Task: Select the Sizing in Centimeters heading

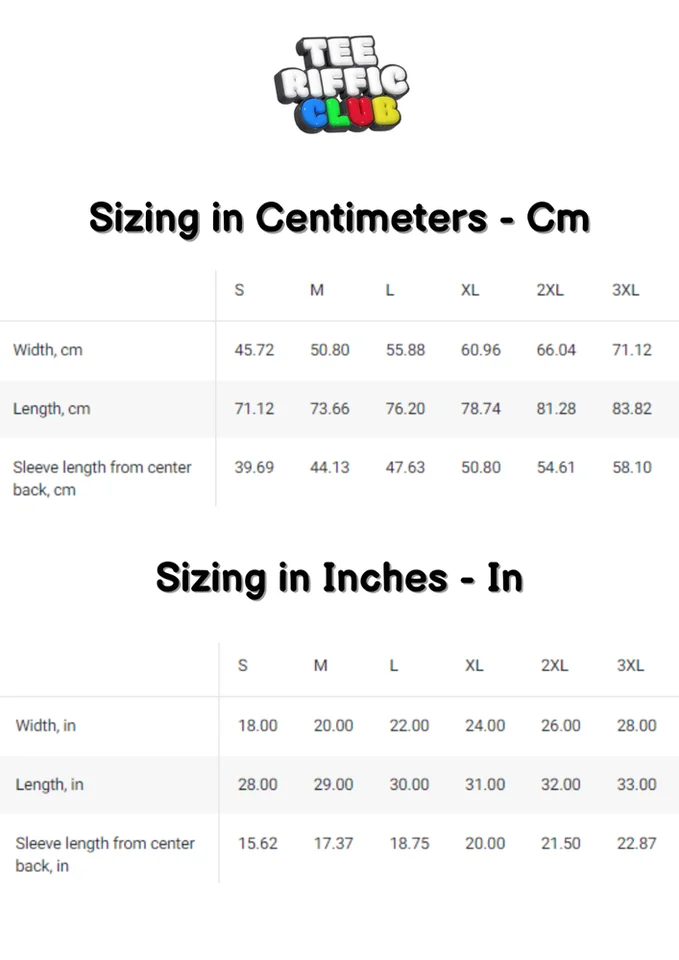Action: (339, 219)
